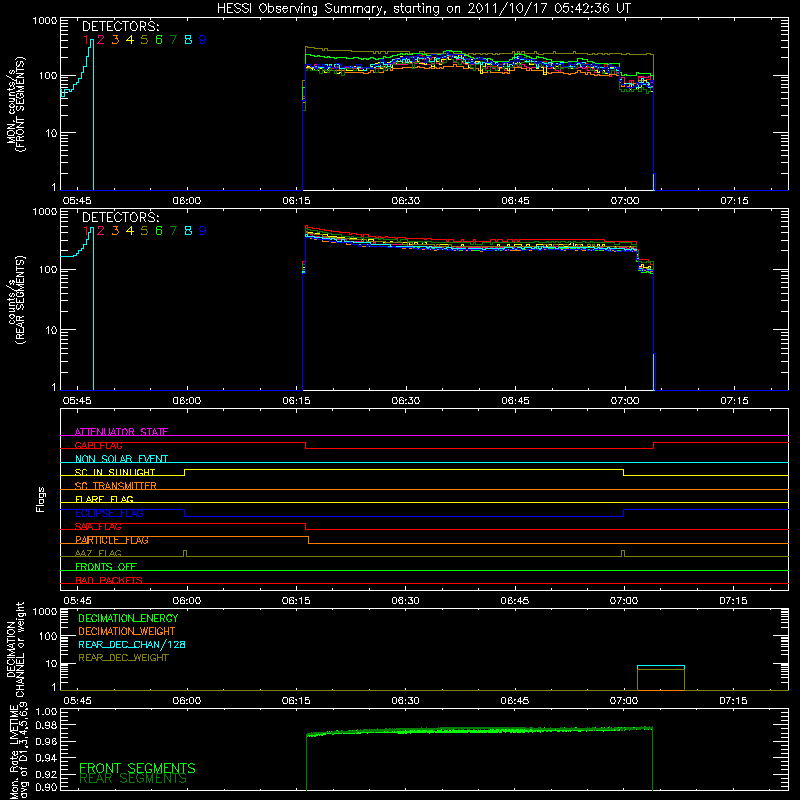
Task: Click the 06:30 time label under rear segments plot
Action: point(406,401)
